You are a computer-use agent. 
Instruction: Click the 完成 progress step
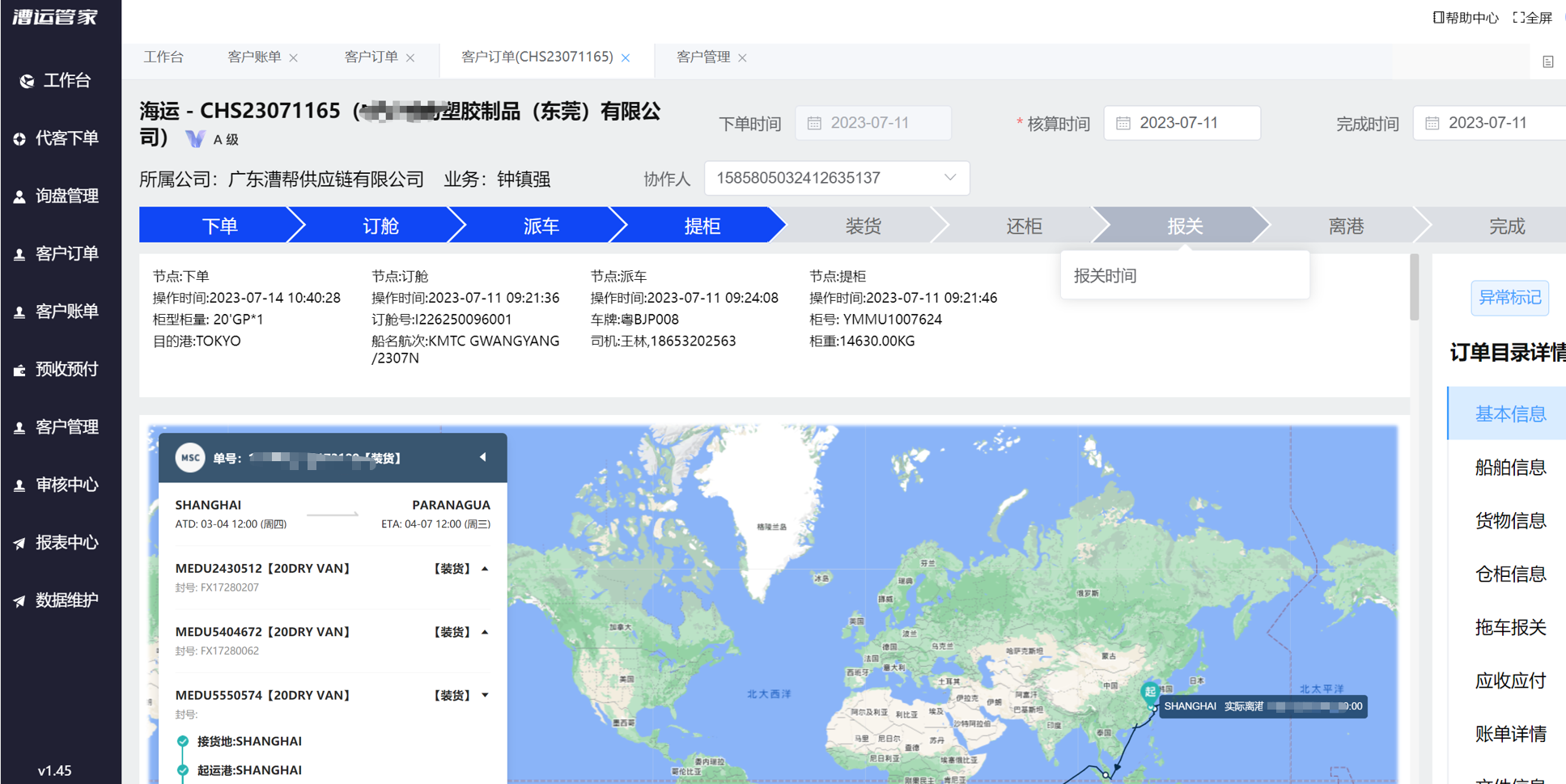coord(1506,226)
